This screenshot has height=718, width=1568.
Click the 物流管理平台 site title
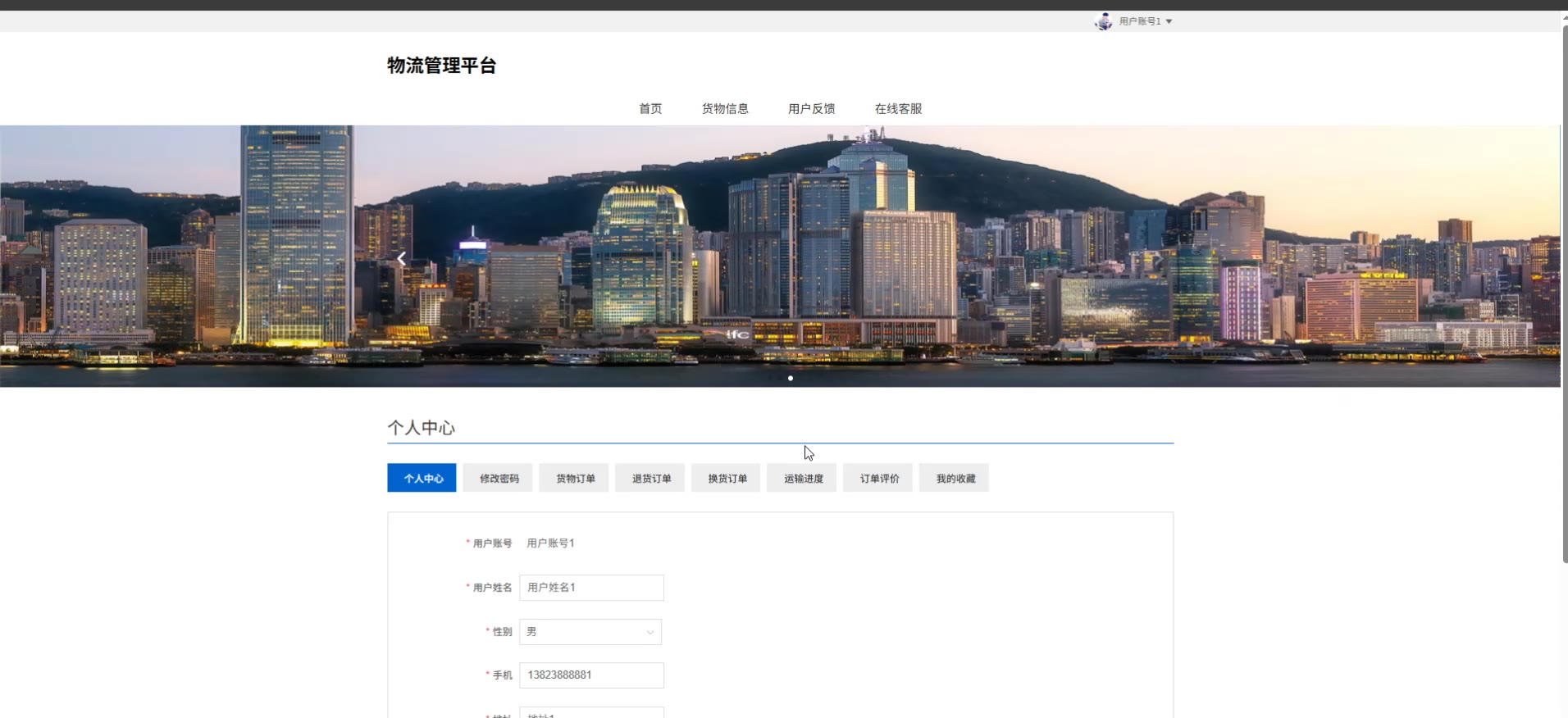coord(441,66)
